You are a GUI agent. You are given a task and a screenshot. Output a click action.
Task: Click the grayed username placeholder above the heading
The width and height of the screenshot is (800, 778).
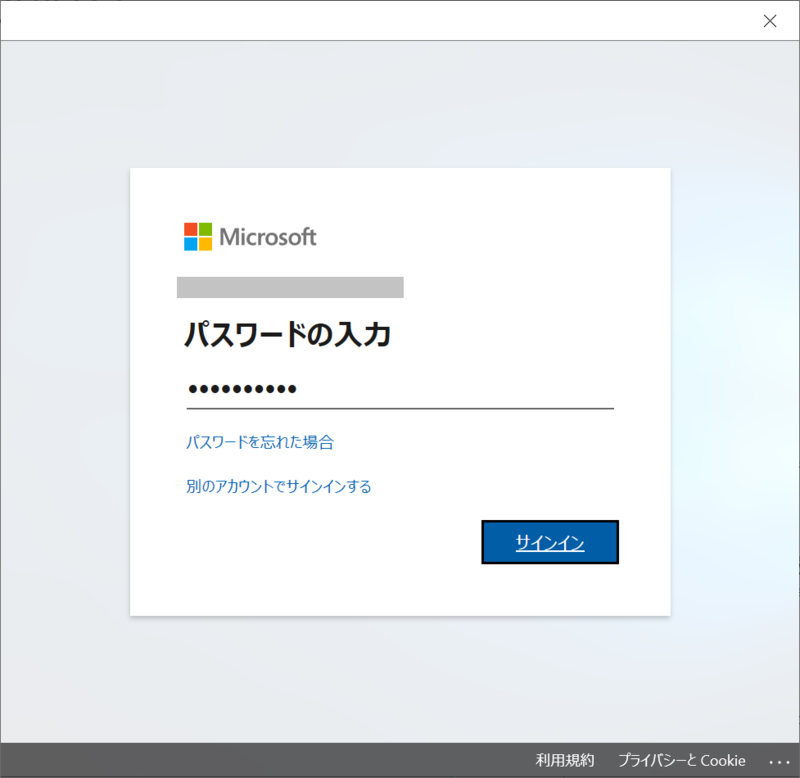(290, 287)
